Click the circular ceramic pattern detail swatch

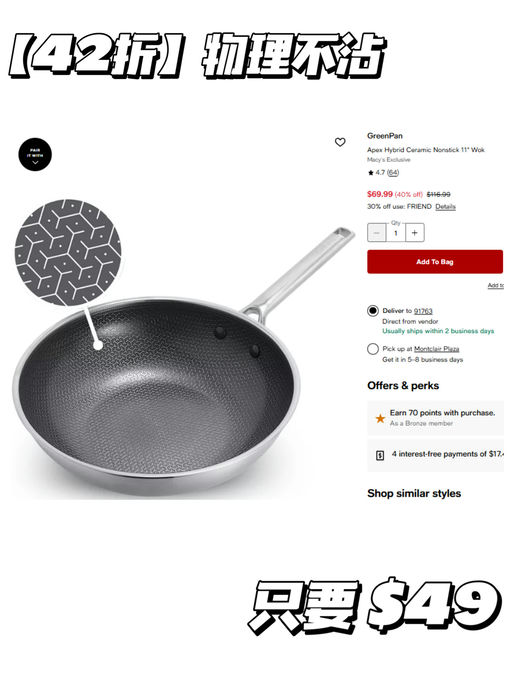pyautogui.click(x=68, y=252)
